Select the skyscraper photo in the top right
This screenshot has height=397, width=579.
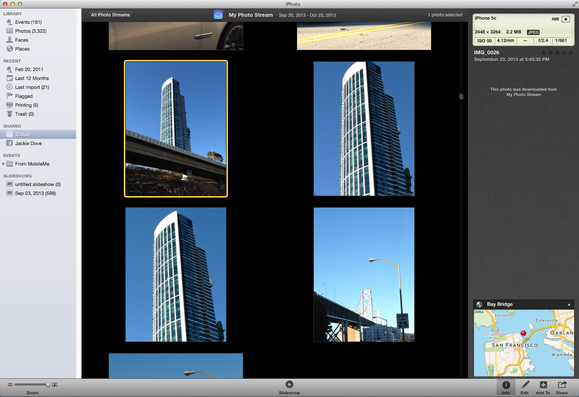(364, 129)
